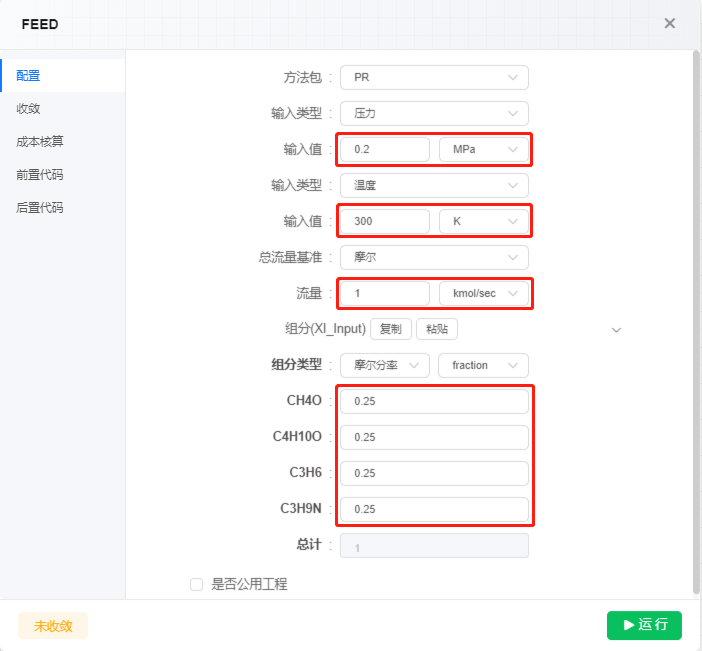This screenshot has height=651, width=702.
Task: Click the C3H9N fraction input field
Action: pyautogui.click(x=434, y=509)
